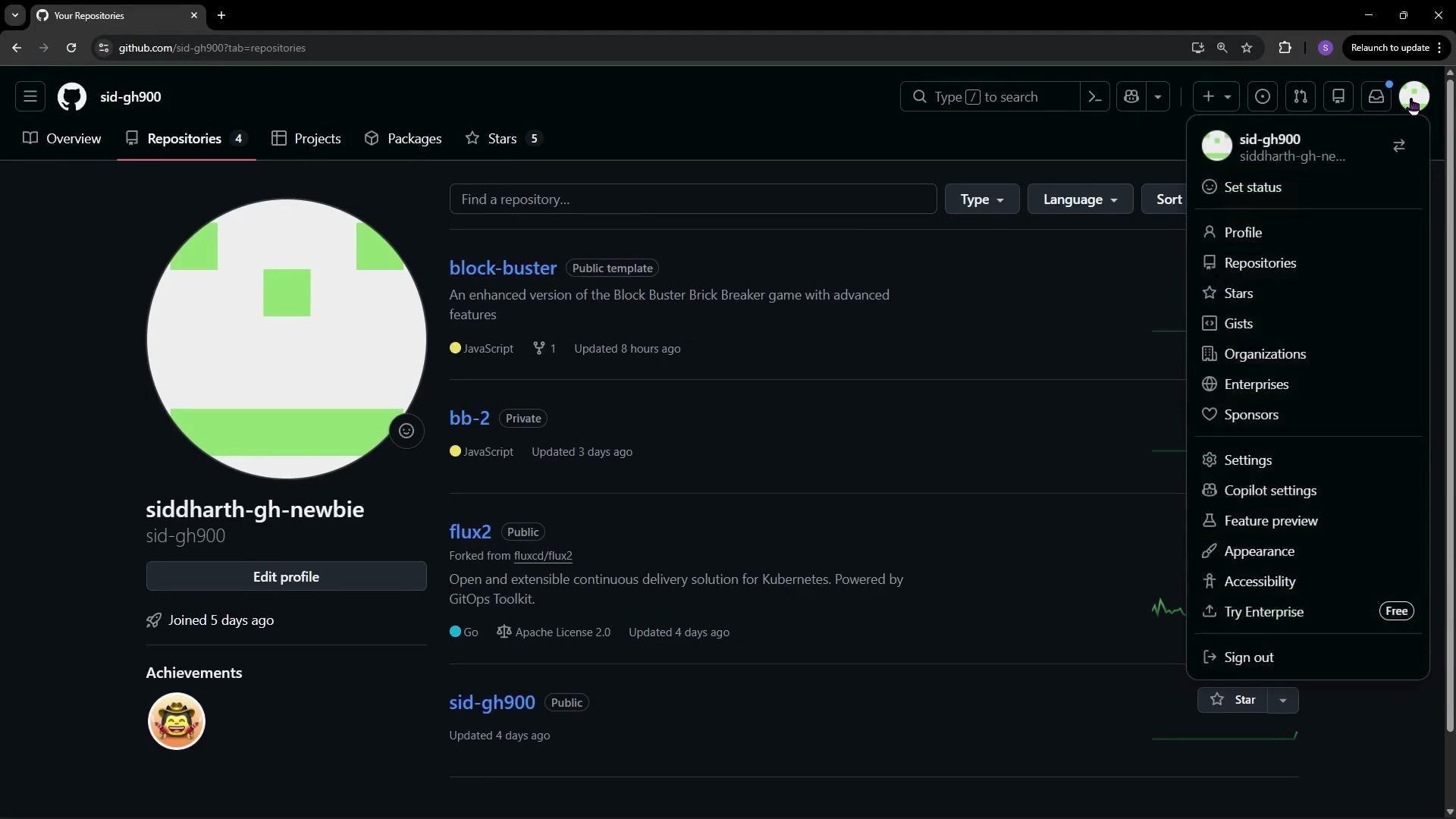
Task: Click Try Enterprise menu item
Action: (1308, 611)
